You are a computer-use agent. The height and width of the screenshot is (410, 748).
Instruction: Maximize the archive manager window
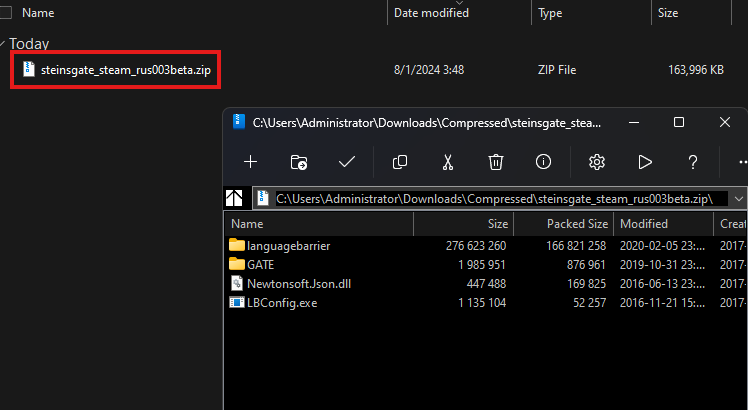coord(679,122)
